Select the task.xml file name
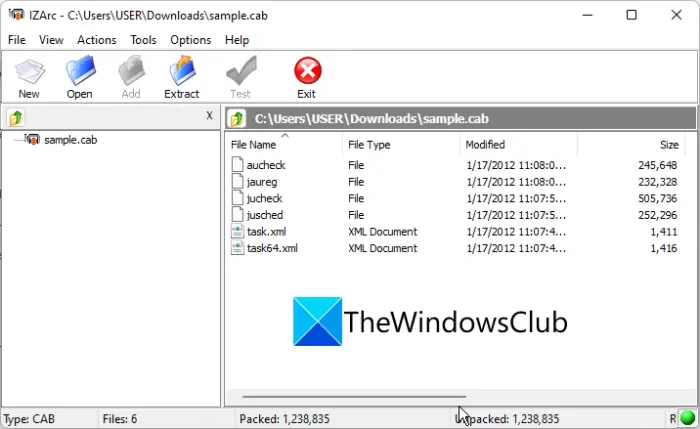 [x=267, y=231]
